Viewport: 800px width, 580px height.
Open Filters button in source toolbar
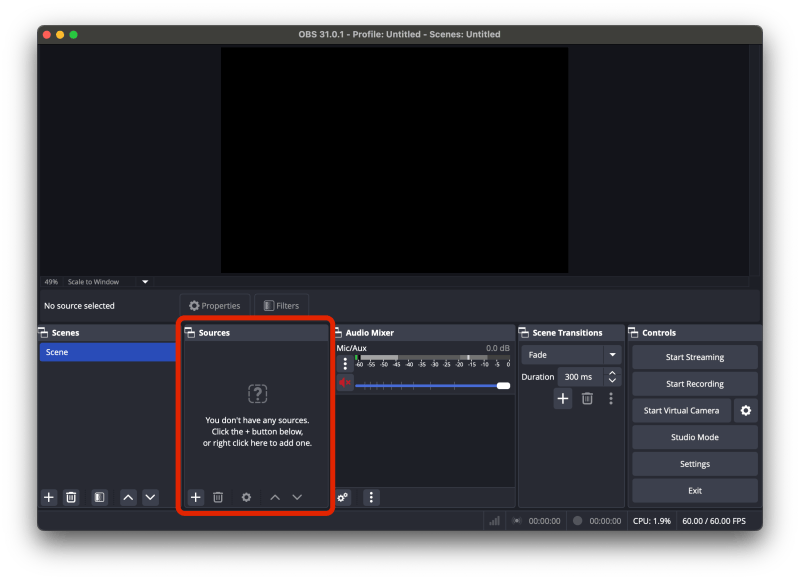(282, 306)
